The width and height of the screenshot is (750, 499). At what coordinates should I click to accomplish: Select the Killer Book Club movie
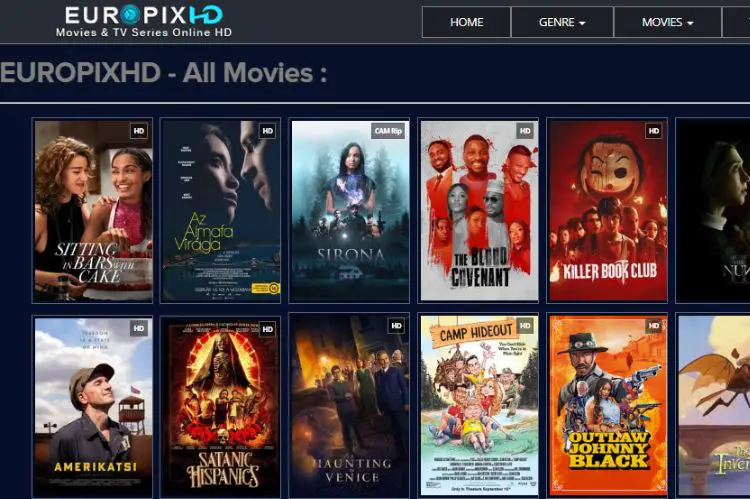pos(607,211)
